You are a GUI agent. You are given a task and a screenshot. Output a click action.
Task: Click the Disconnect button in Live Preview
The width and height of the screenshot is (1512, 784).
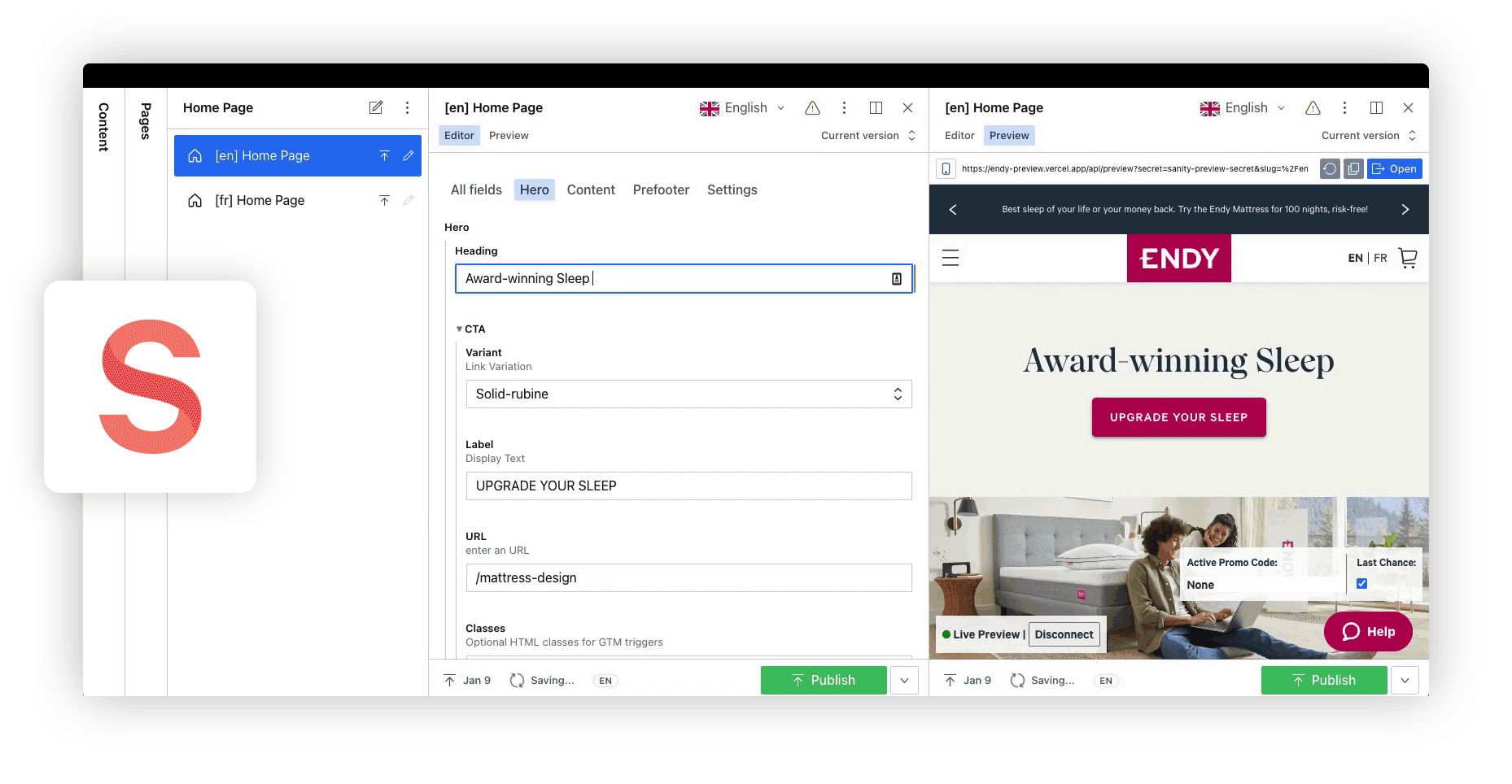1064,634
